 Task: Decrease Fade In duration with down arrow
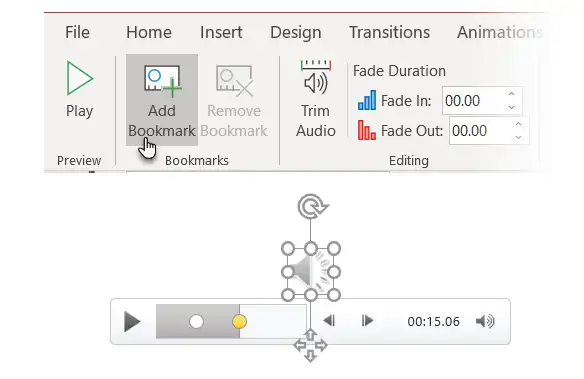[x=511, y=107]
